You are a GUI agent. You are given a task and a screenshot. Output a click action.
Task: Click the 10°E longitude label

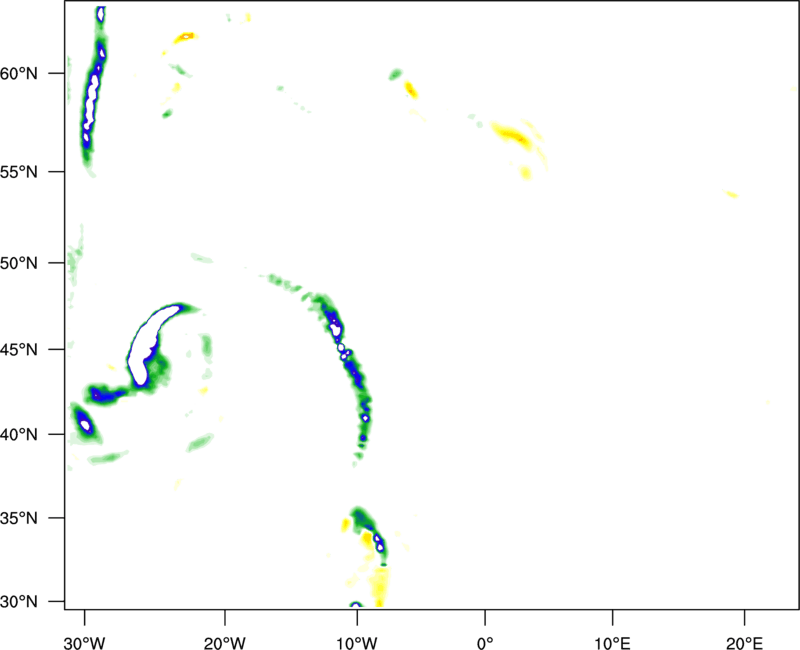(x=612, y=643)
